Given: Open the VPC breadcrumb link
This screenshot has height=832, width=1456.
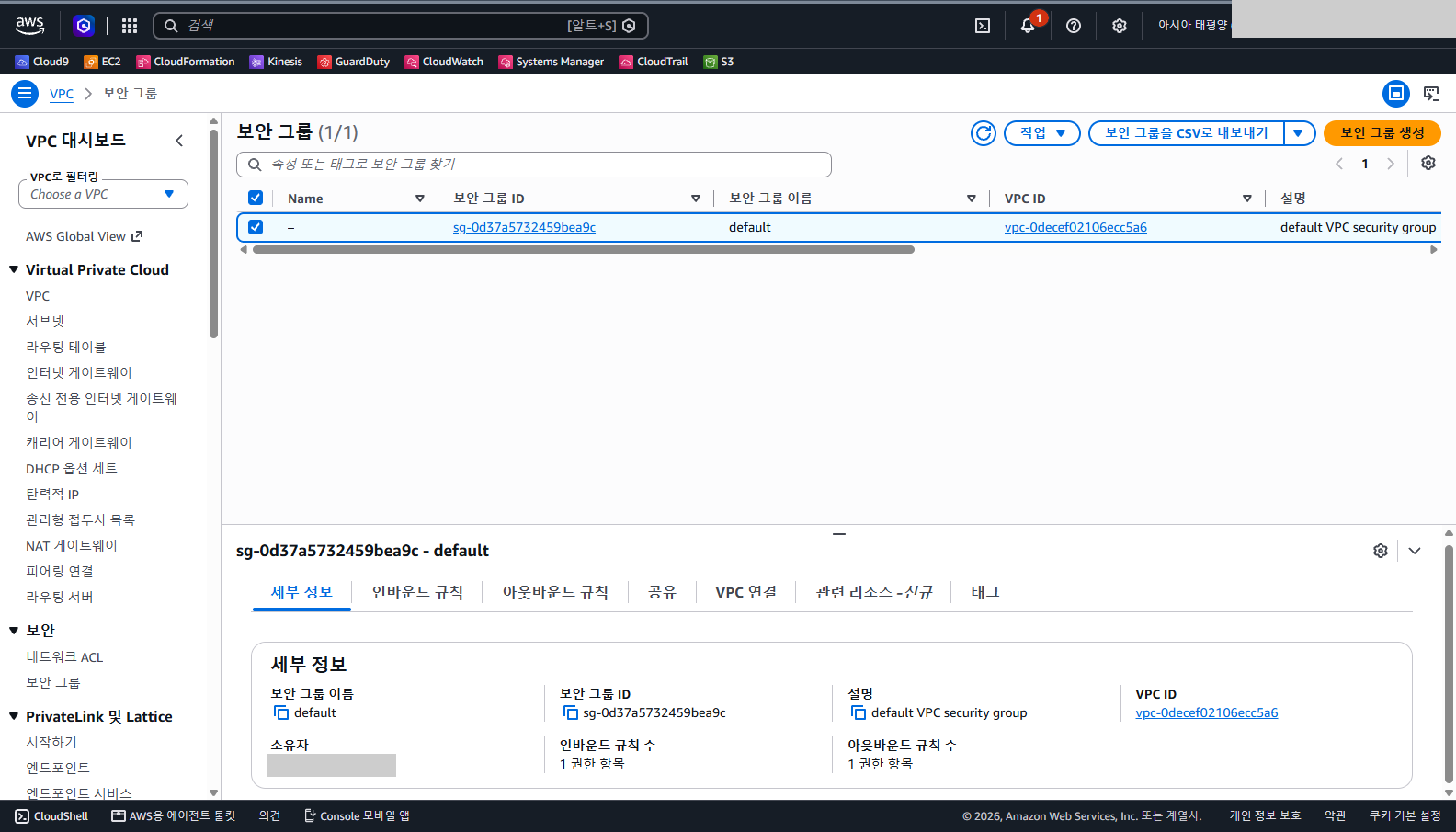Looking at the screenshot, I should [x=62, y=94].
